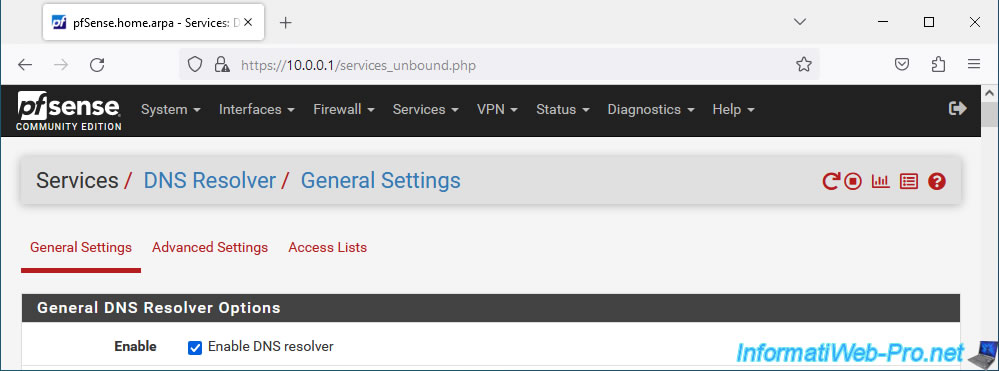Click the pfSense logout icon
Screen dimensions: 999x371
958,108
